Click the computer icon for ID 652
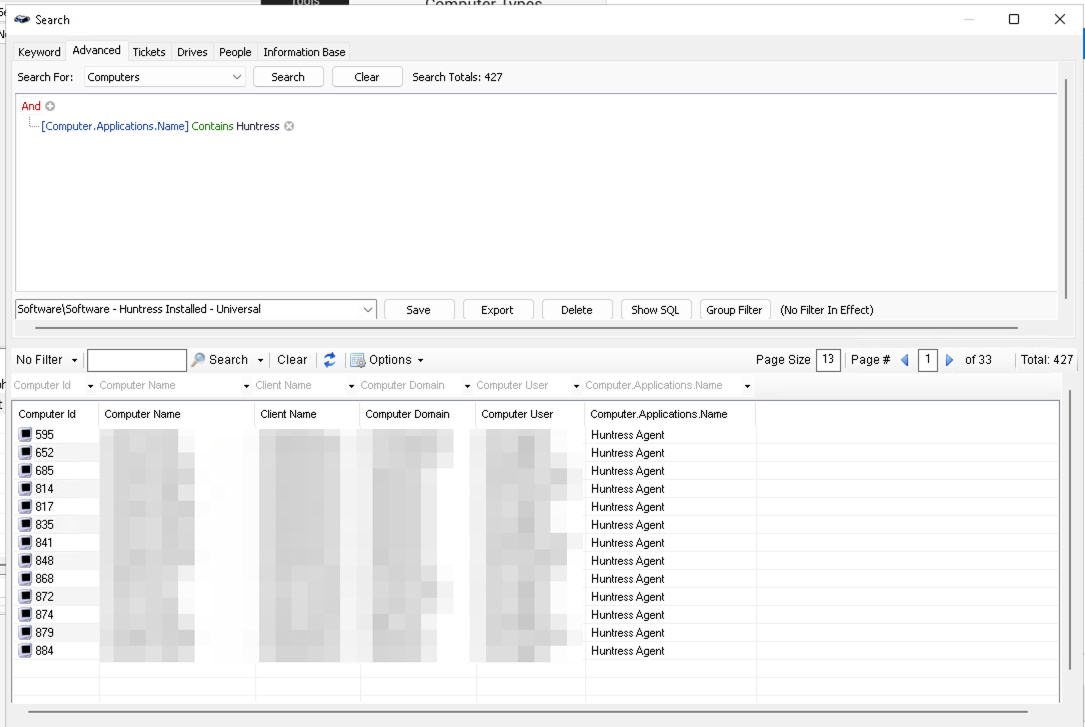Screen dimensions: 1085x727 tap(26, 452)
